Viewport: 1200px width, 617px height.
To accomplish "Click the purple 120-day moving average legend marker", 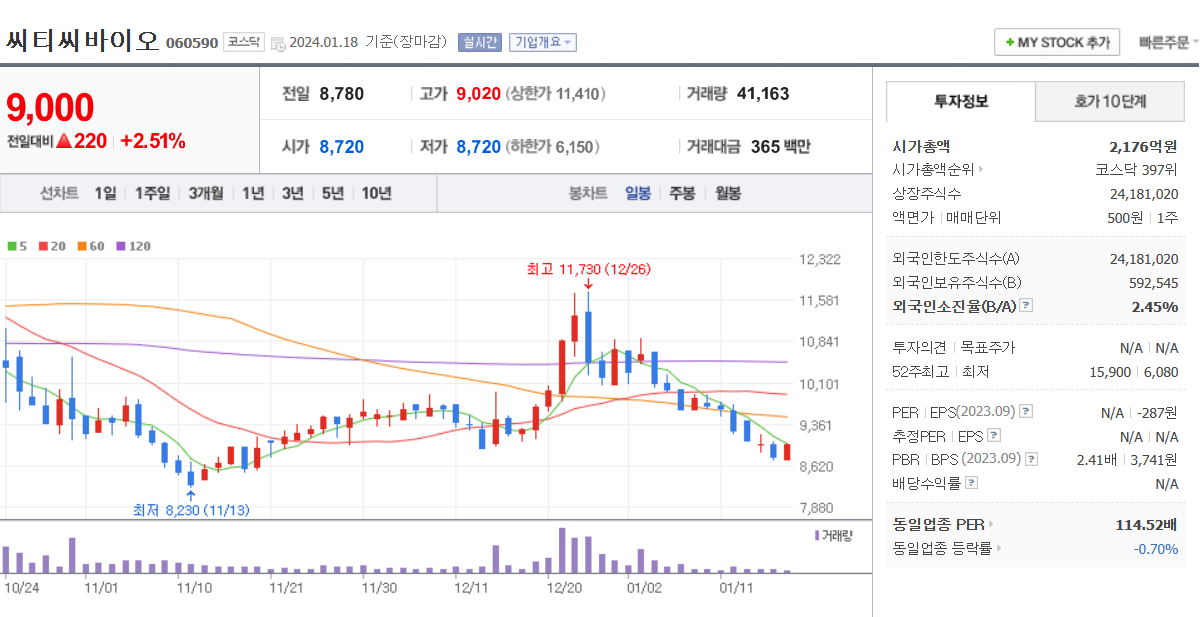I will (121, 245).
